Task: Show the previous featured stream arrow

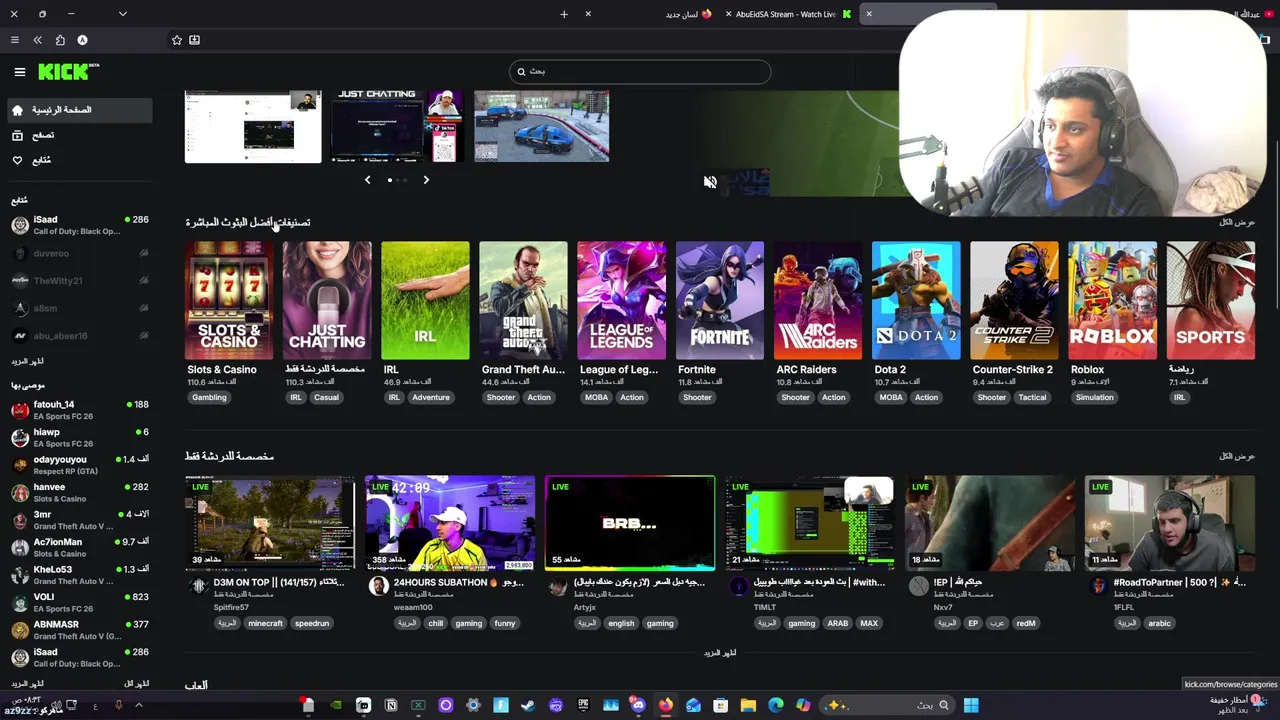Action: 367,180
